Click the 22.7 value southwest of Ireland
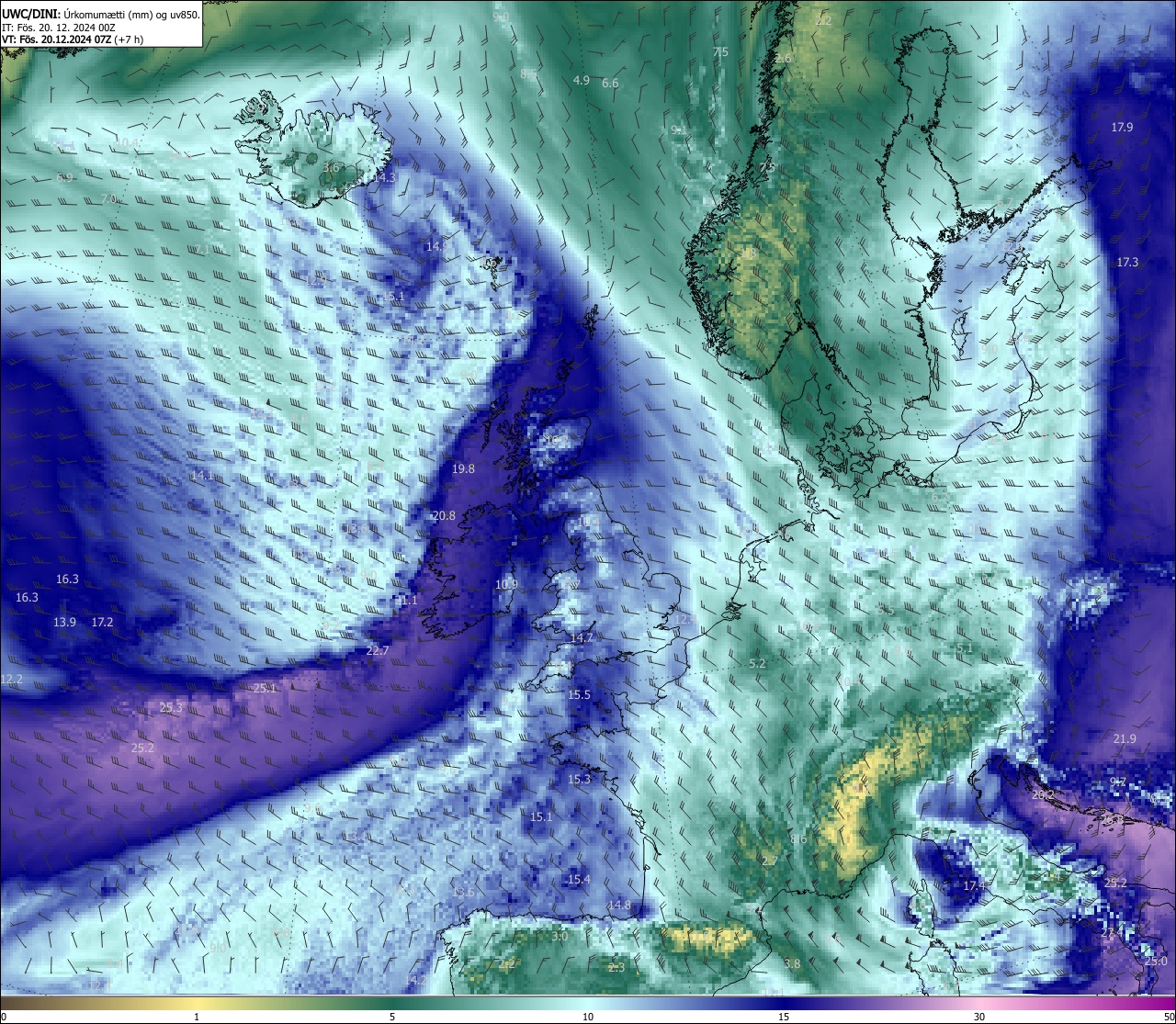The height and width of the screenshot is (1024, 1176). pos(378,650)
